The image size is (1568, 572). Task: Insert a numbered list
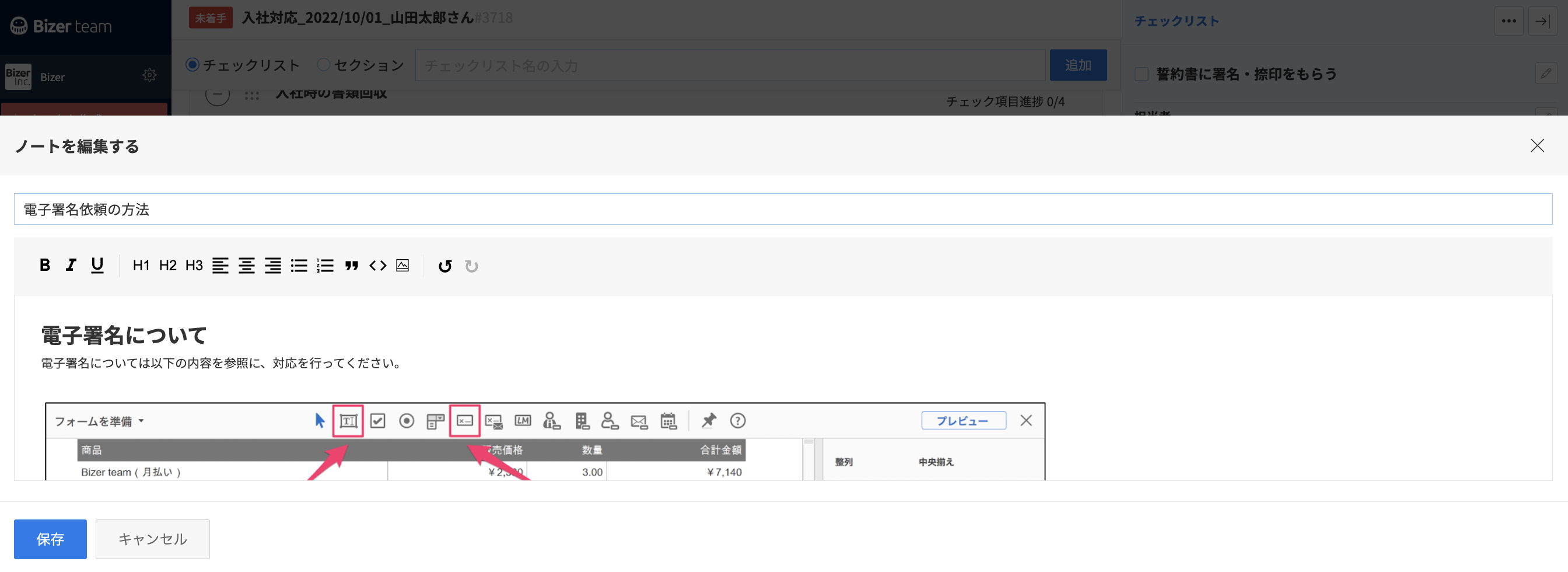coord(325,266)
